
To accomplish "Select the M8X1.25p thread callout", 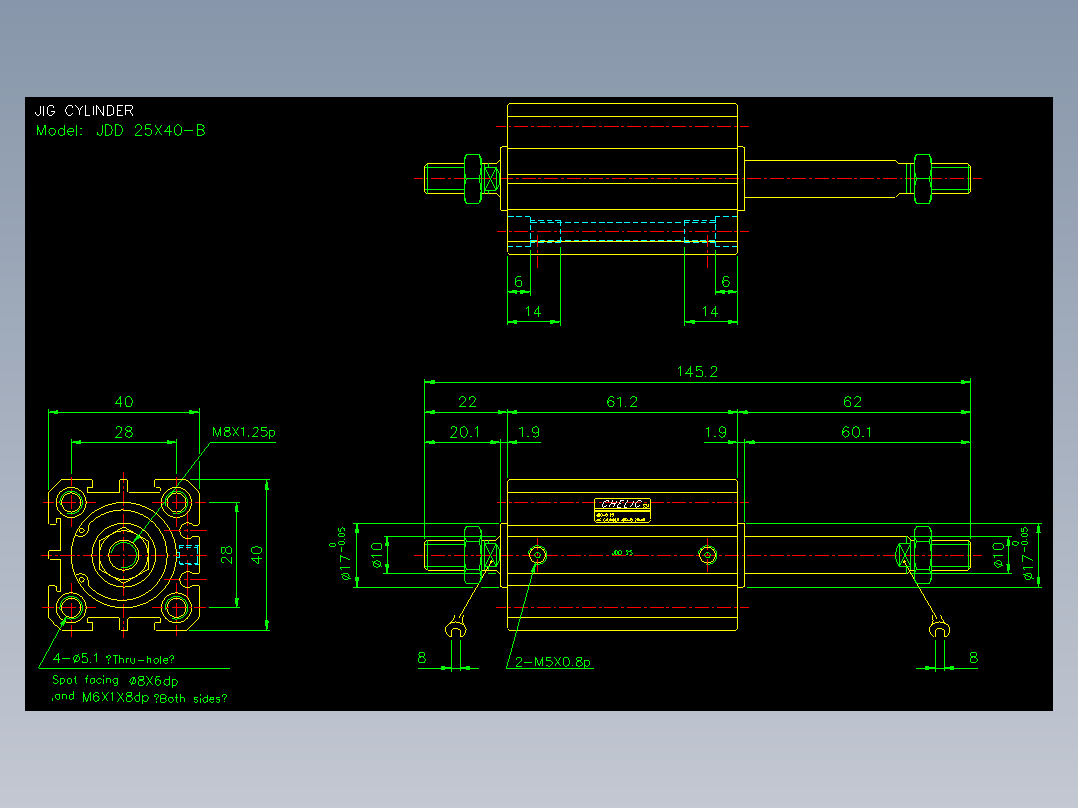I will click(x=243, y=432).
